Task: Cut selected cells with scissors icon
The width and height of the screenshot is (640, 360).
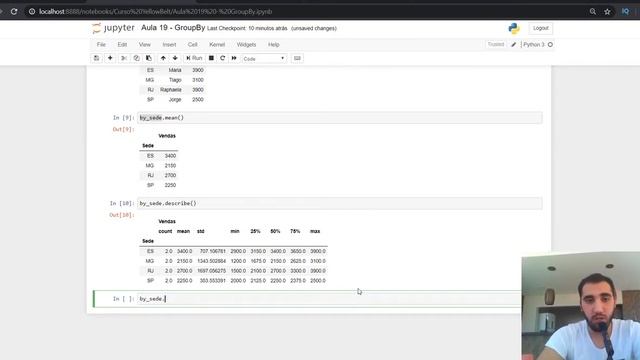Action: point(124,58)
